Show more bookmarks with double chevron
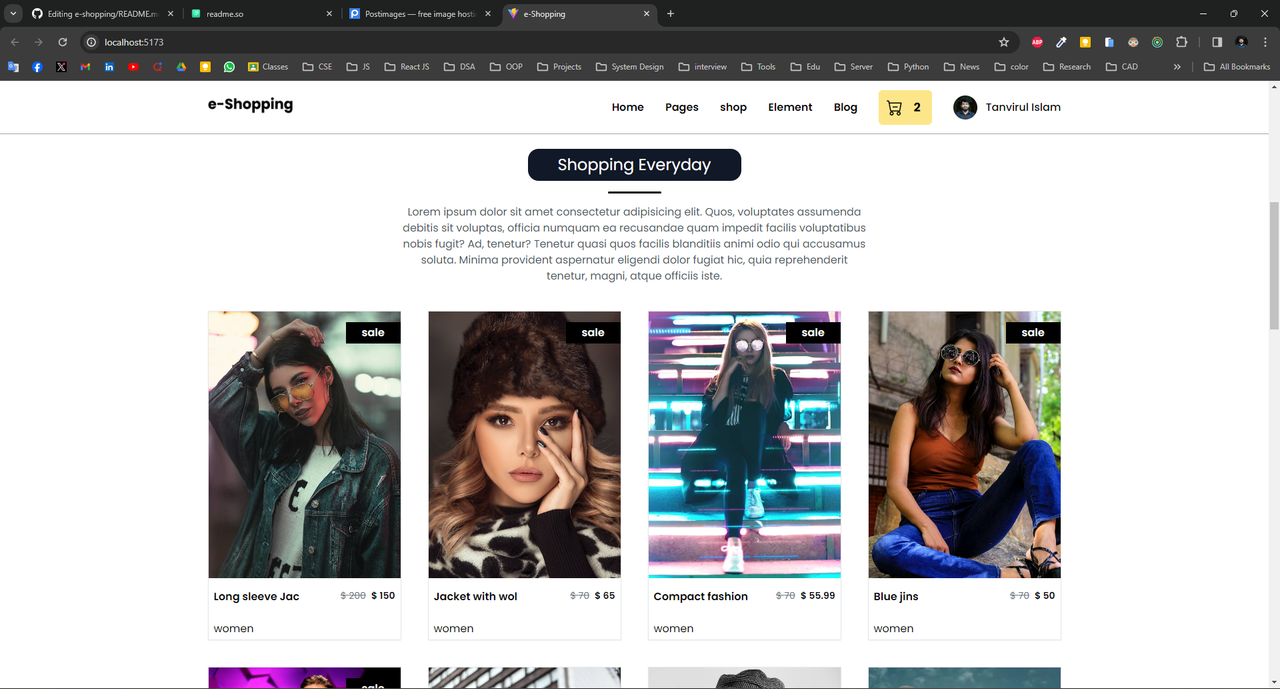The image size is (1280, 689). click(x=1177, y=67)
